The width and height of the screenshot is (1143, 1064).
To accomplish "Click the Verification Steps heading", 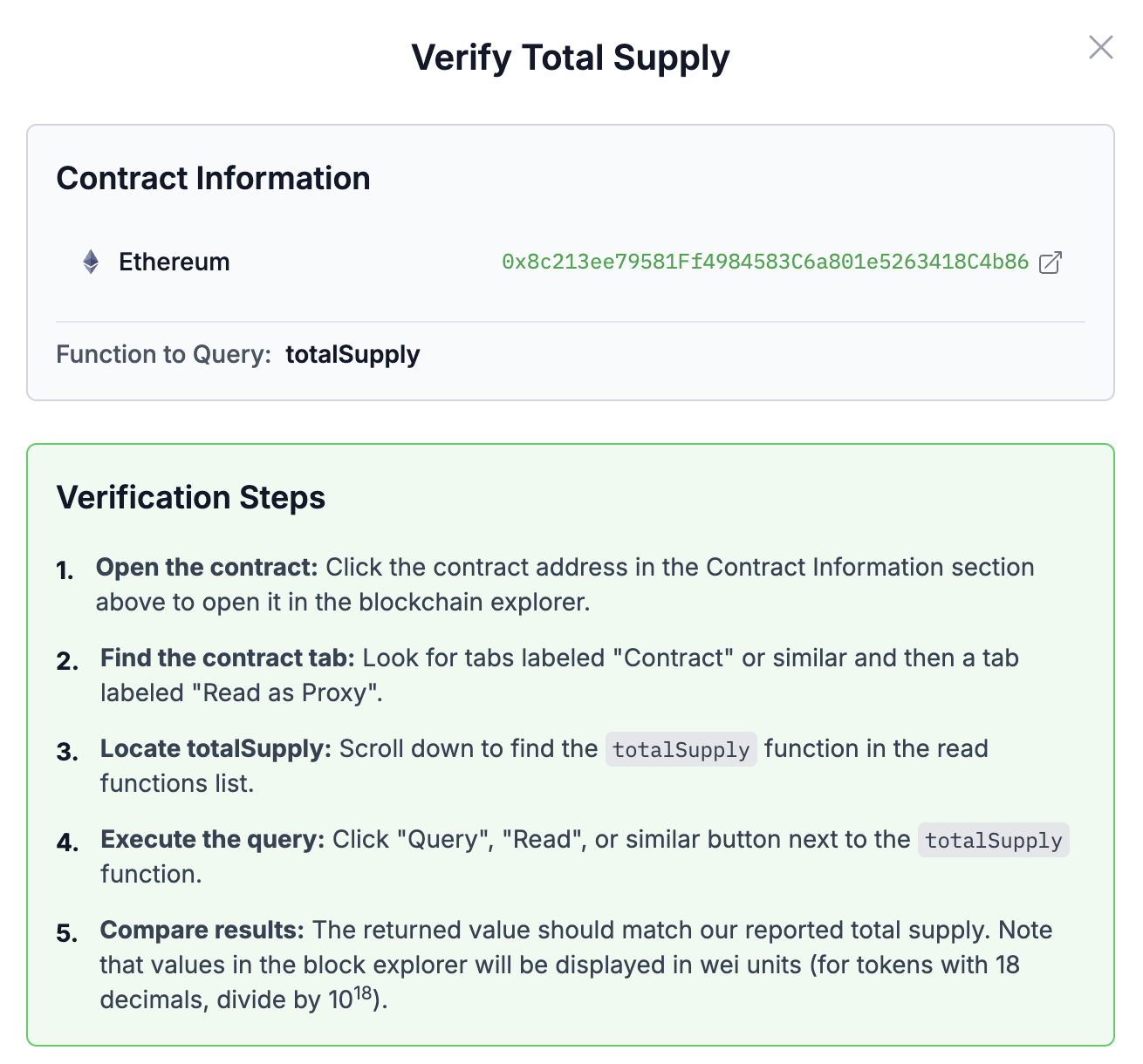I will [x=190, y=497].
